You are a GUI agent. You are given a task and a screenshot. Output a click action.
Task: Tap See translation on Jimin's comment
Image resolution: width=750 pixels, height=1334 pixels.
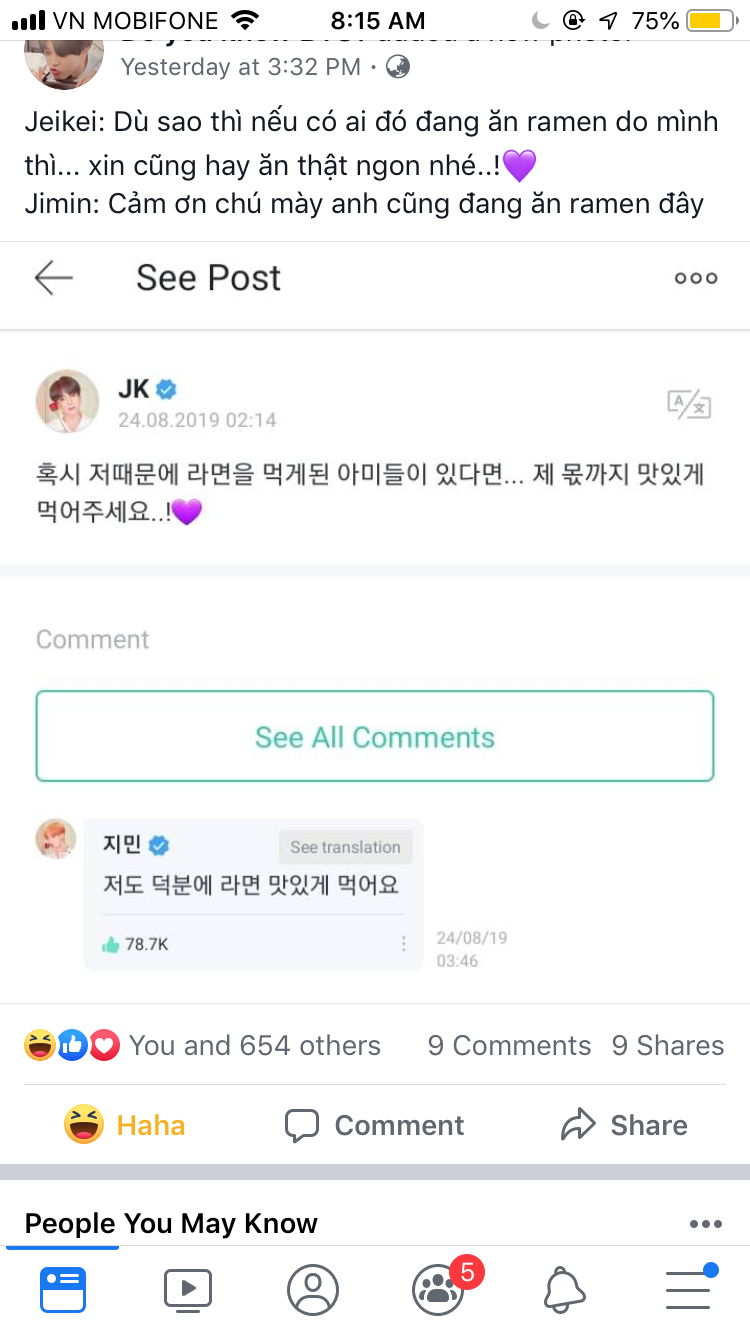tap(345, 847)
